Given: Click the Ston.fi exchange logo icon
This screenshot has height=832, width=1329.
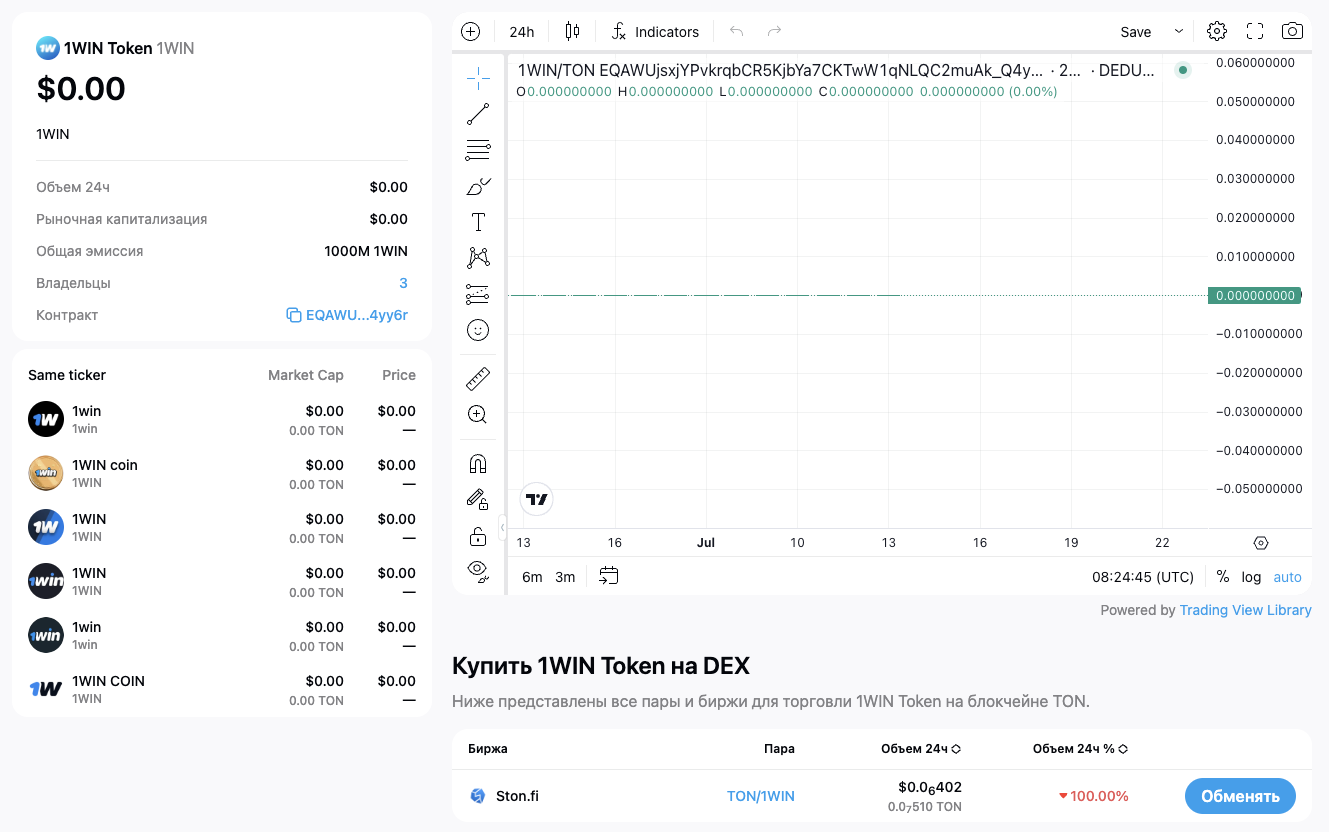Looking at the screenshot, I should 478,796.
